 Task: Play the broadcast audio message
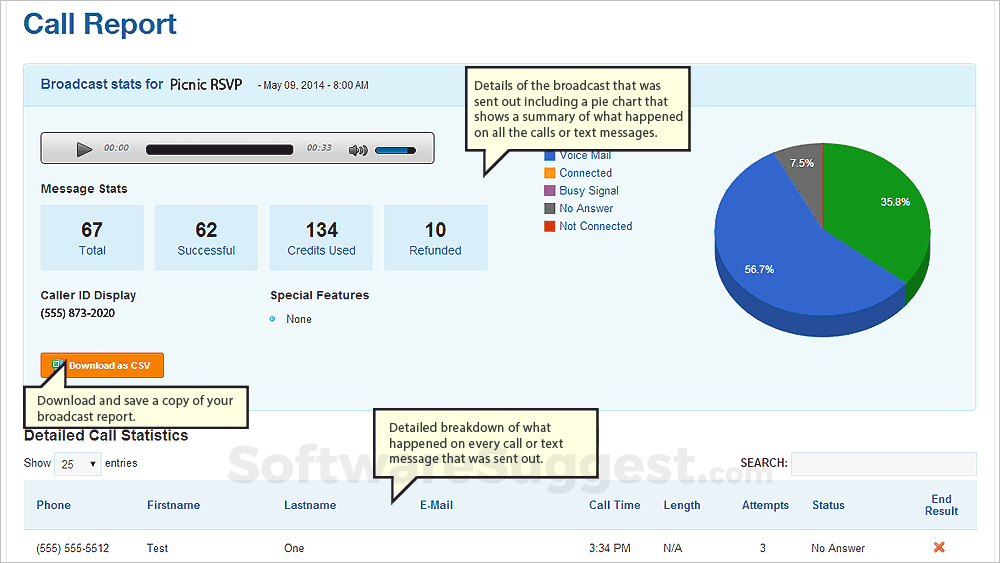84,149
